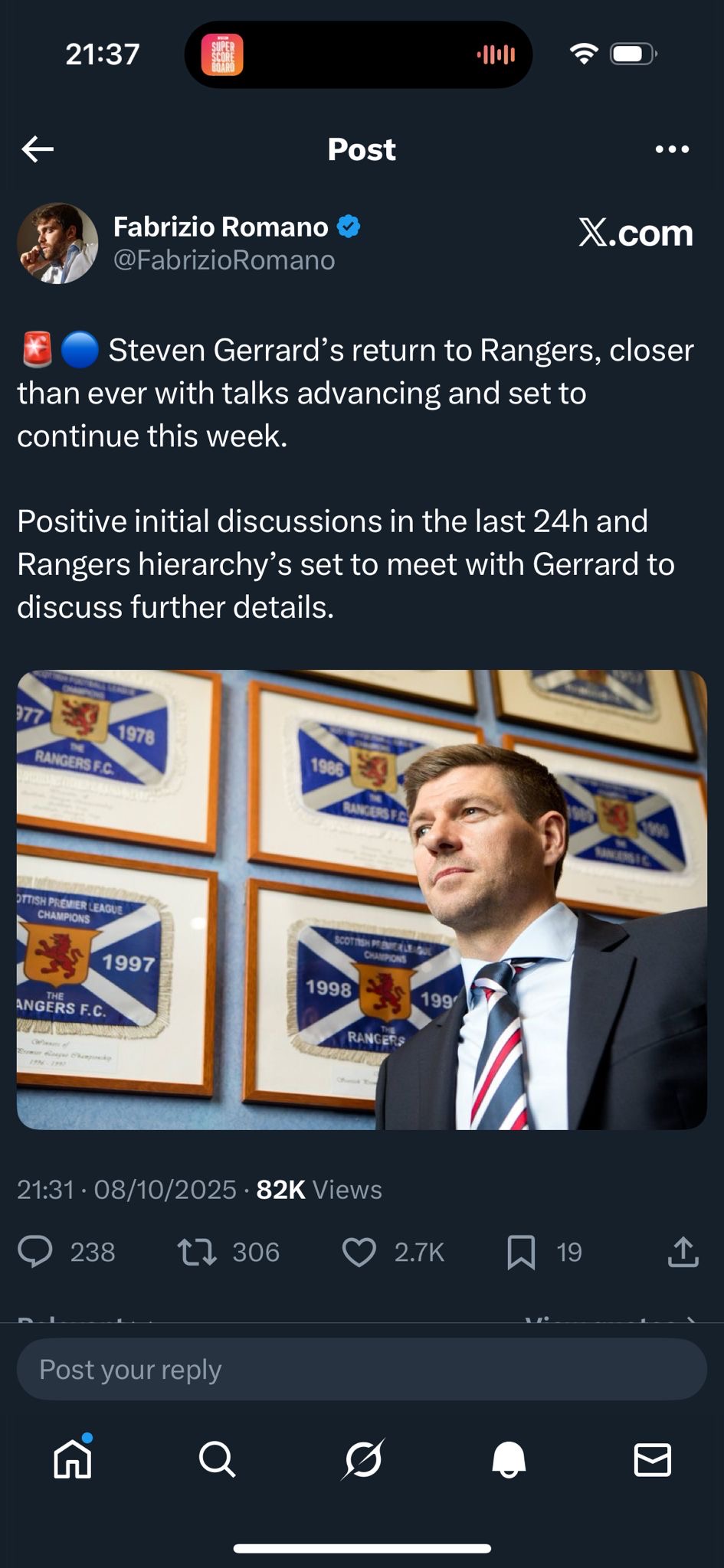The height and width of the screenshot is (1568, 724).
Task: Tap the reply speech bubble icon
Action: point(35,1252)
